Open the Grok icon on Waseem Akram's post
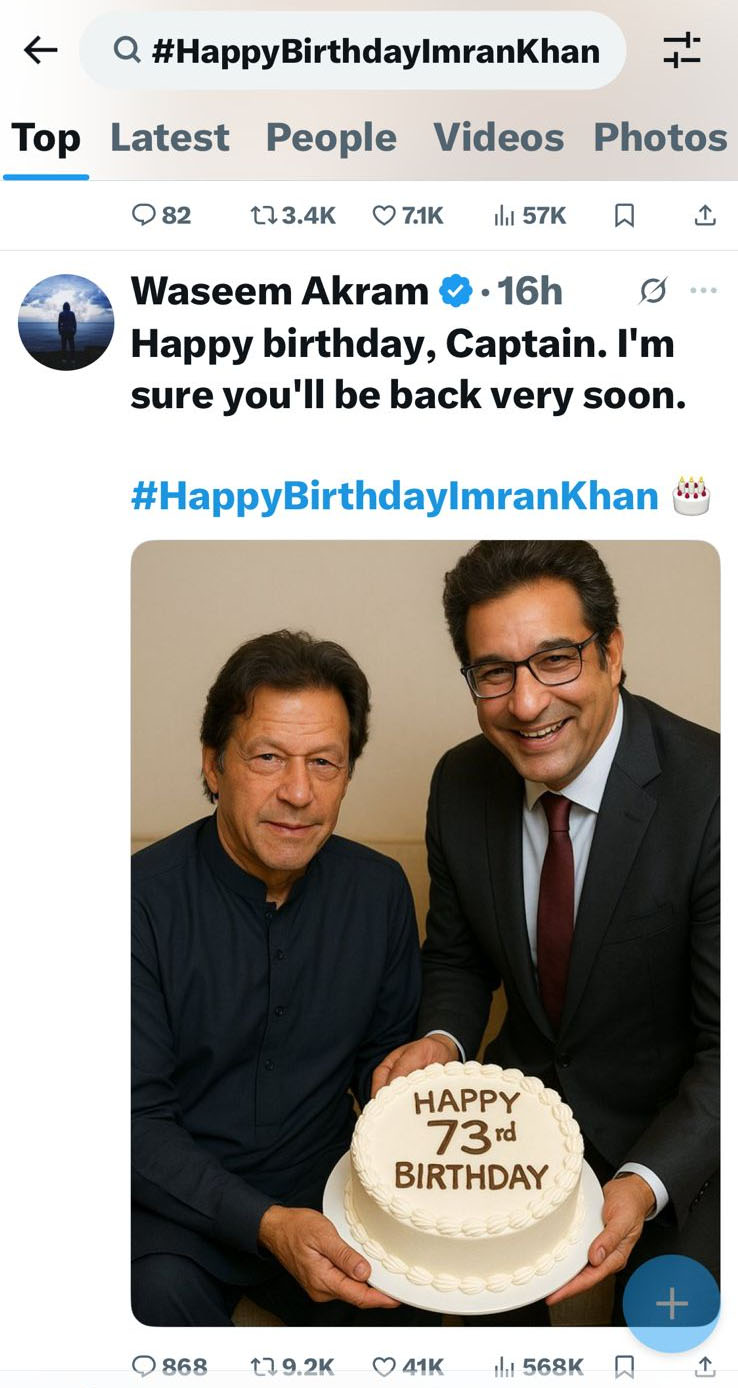Image resolution: width=738 pixels, height=1388 pixels. point(653,291)
